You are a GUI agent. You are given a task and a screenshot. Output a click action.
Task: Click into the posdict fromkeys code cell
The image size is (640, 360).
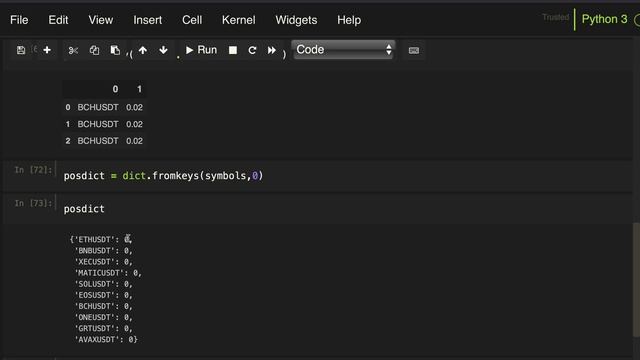point(343,176)
